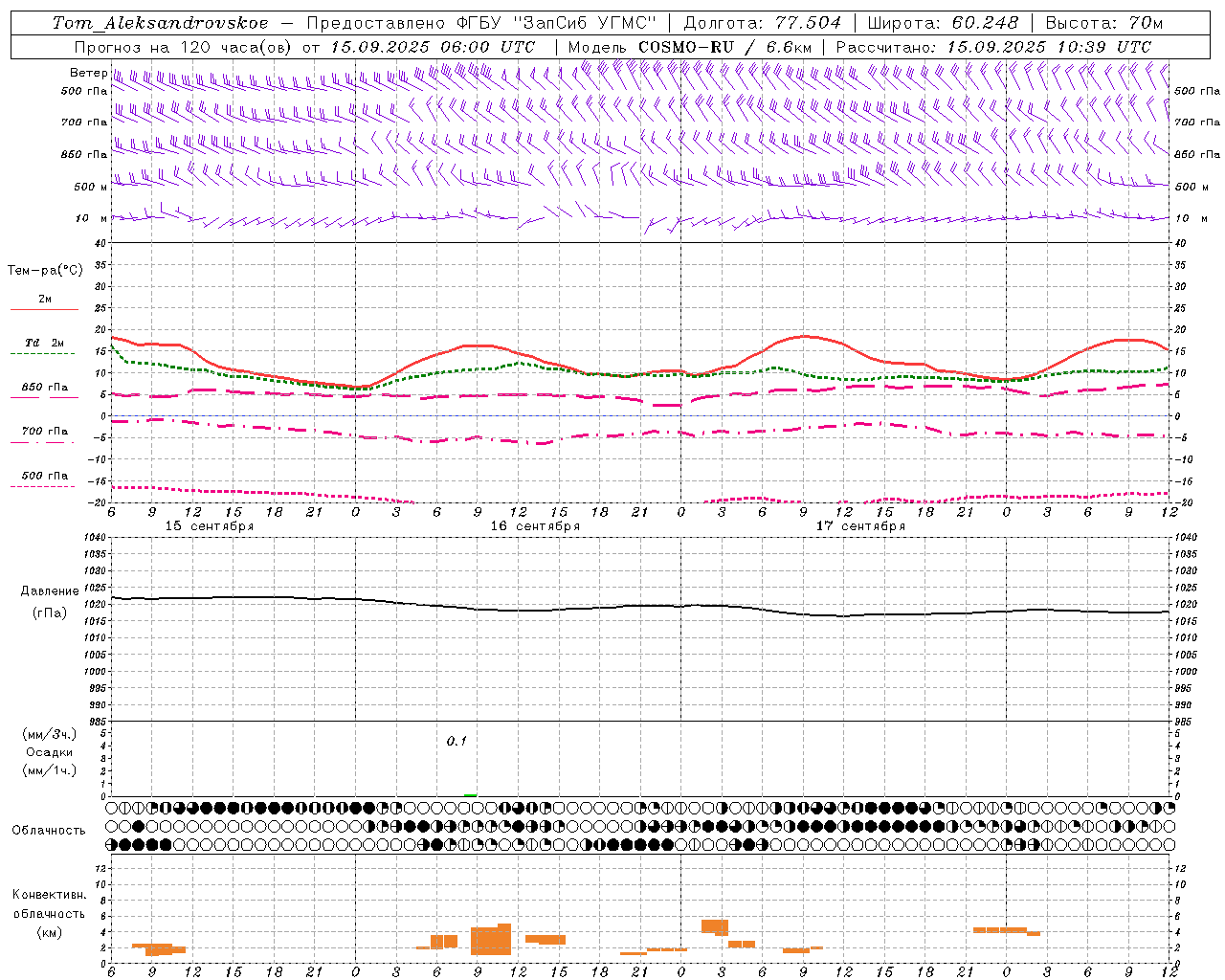The image size is (1225, 980).
Task: Click the 500 гПа legend entry in the temperature legend
Action: (44, 476)
